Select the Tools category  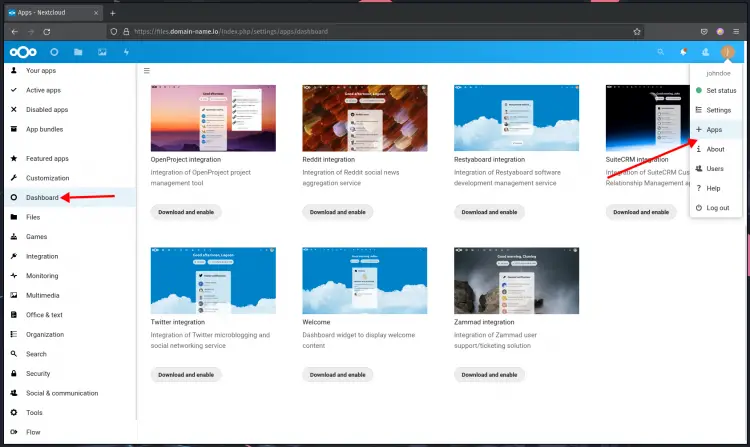(70, 413)
